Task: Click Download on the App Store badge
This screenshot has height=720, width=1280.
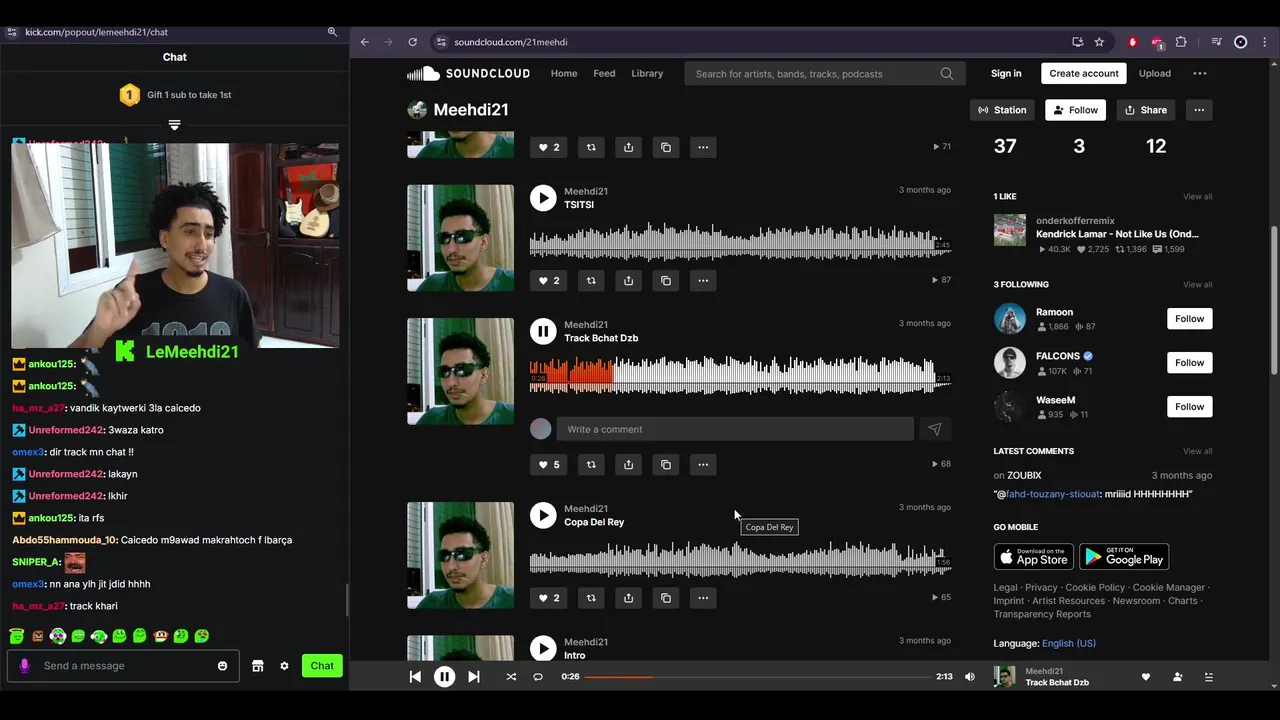Action: (1034, 557)
